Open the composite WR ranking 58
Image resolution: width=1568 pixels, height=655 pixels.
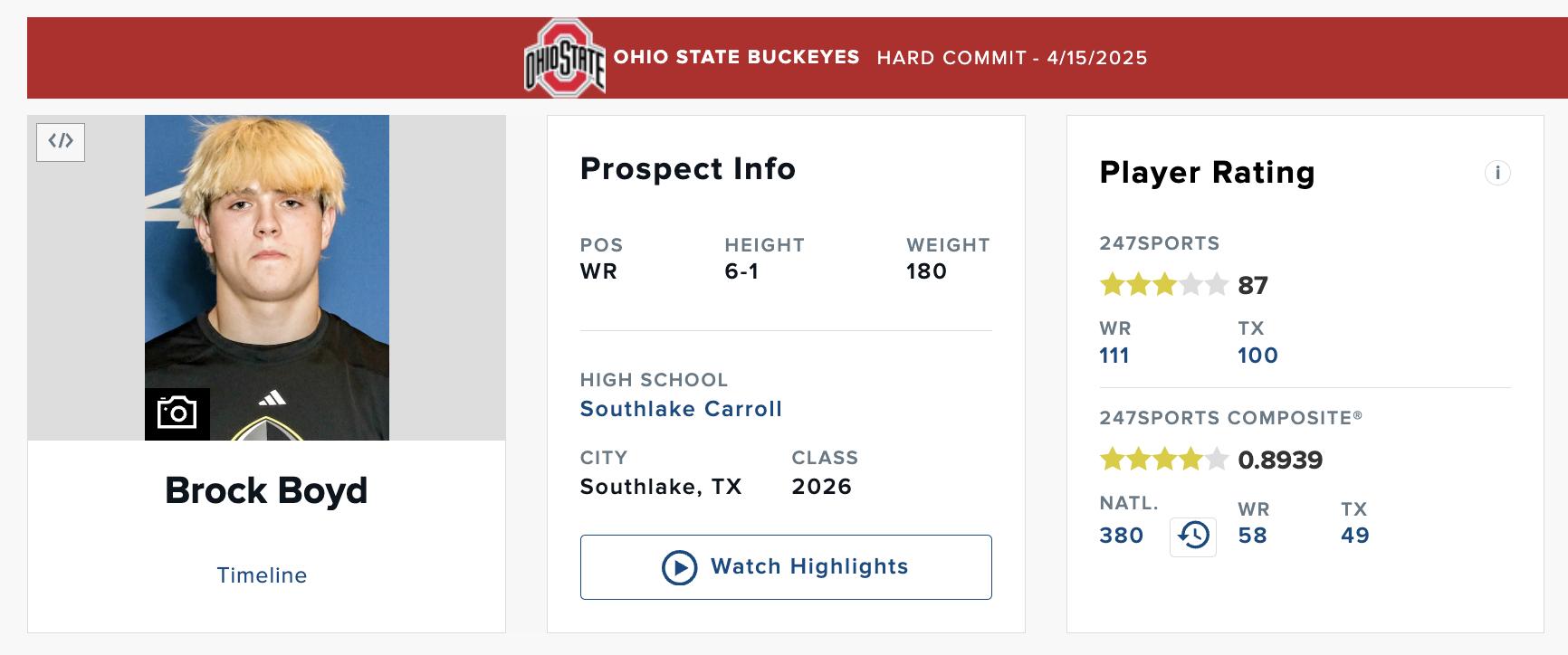pyautogui.click(x=1252, y=536)
